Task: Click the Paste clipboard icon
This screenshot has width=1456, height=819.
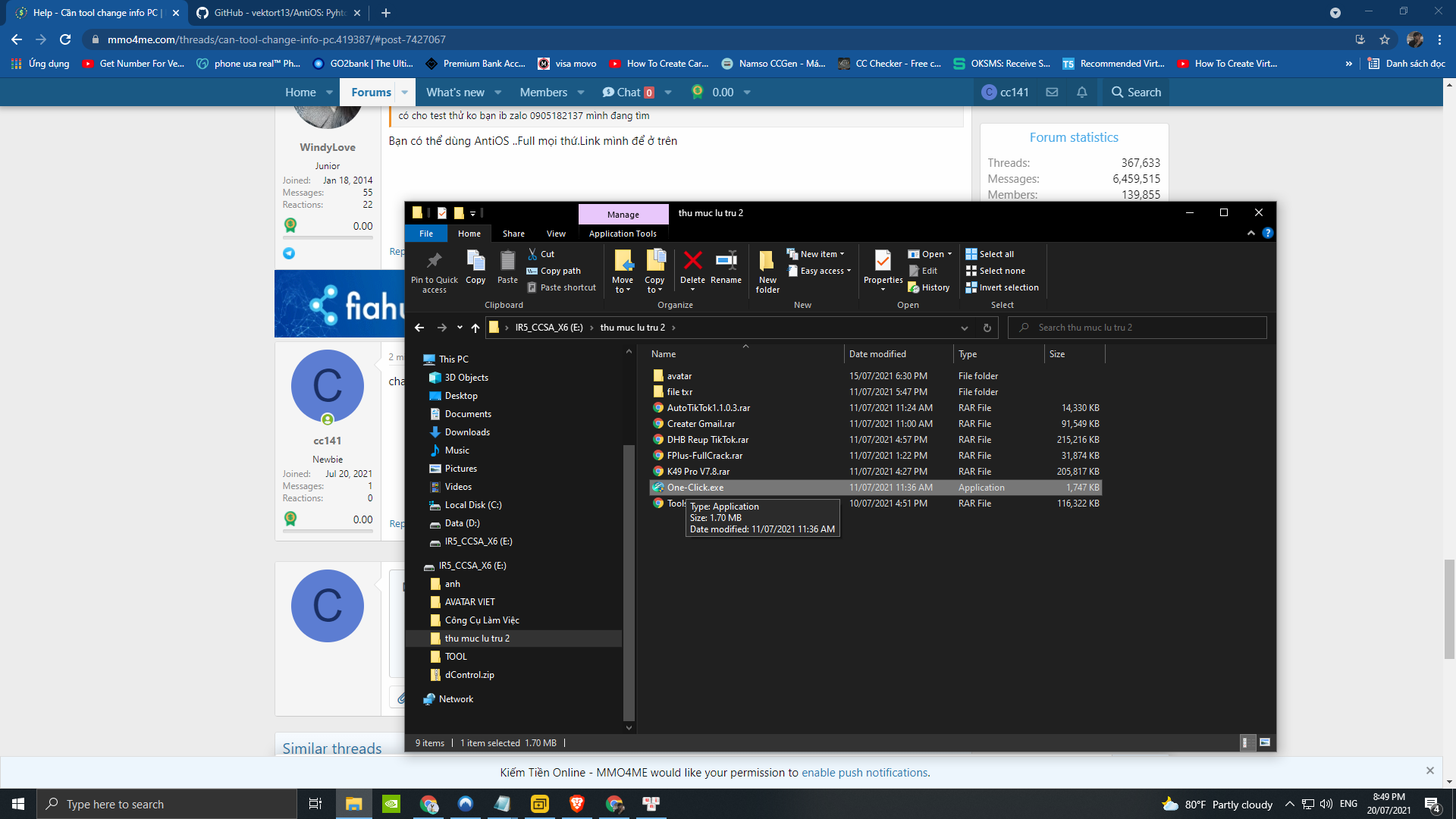Action: (x=507, y=265)
